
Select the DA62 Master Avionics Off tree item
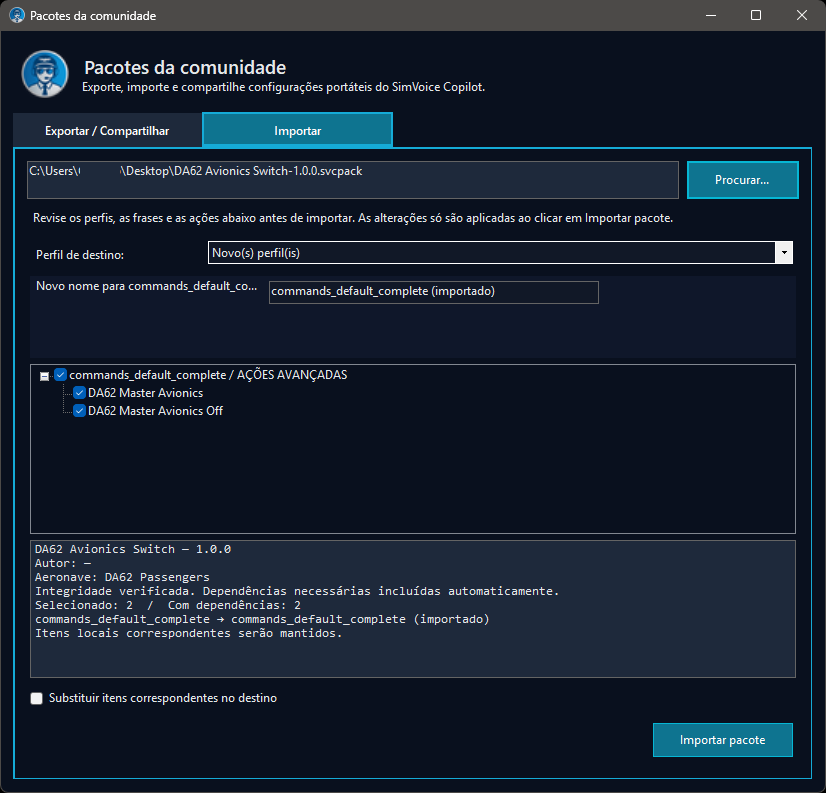(x=155, y=410)
